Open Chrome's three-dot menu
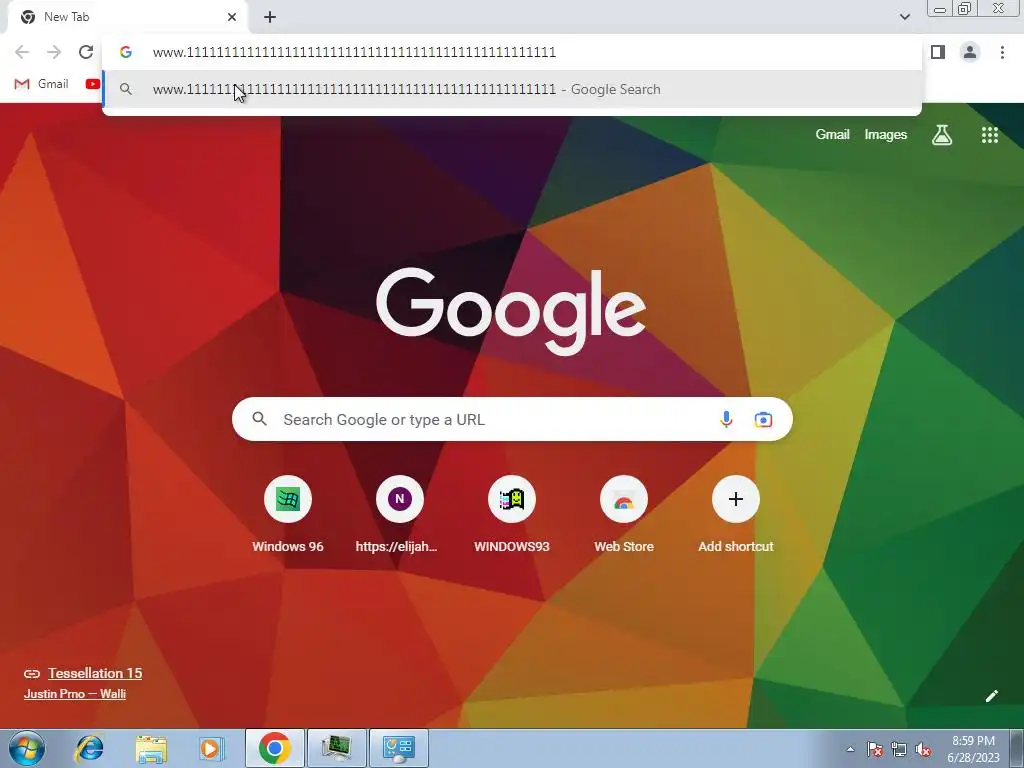 (x=1002, y=52)
